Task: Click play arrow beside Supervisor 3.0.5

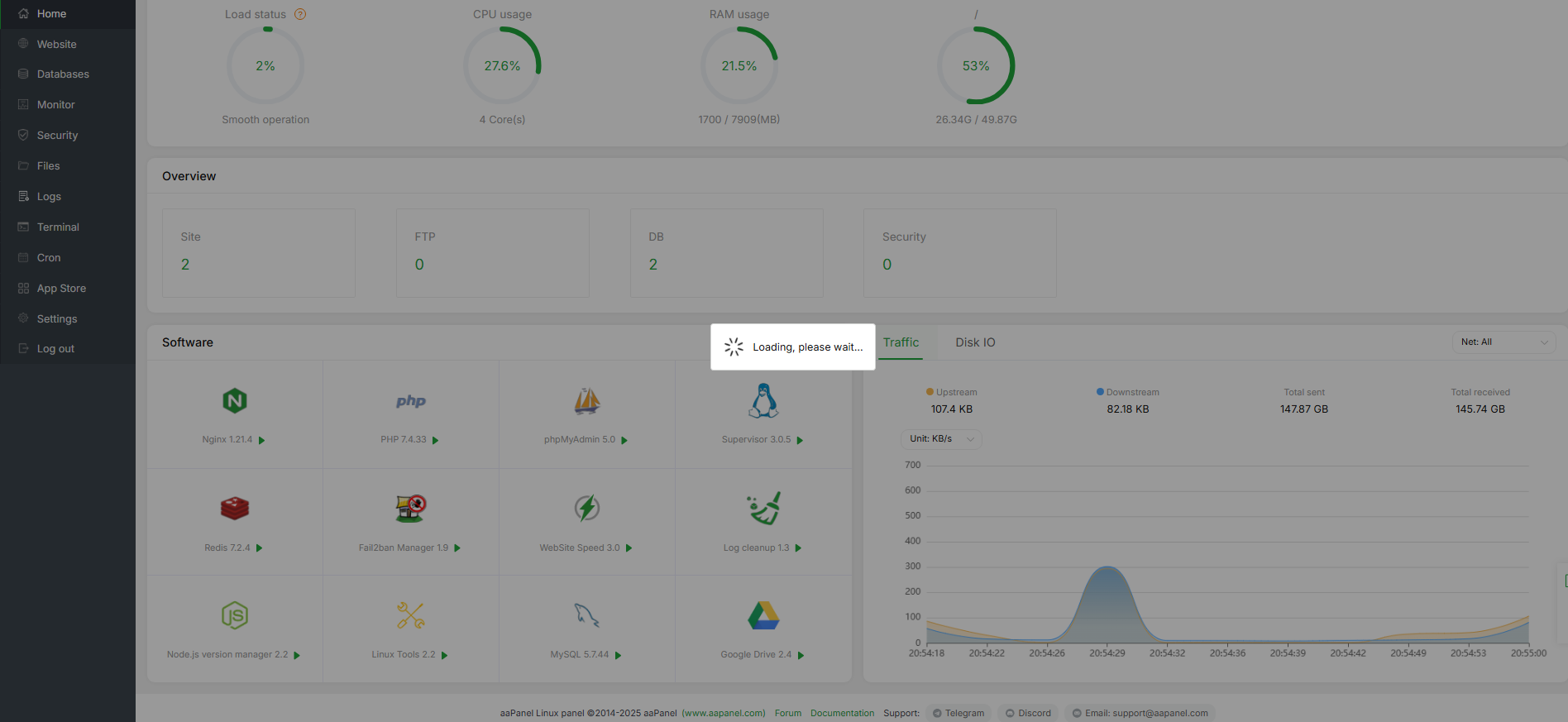Action: pyautogui.click(x=800, y=441)
